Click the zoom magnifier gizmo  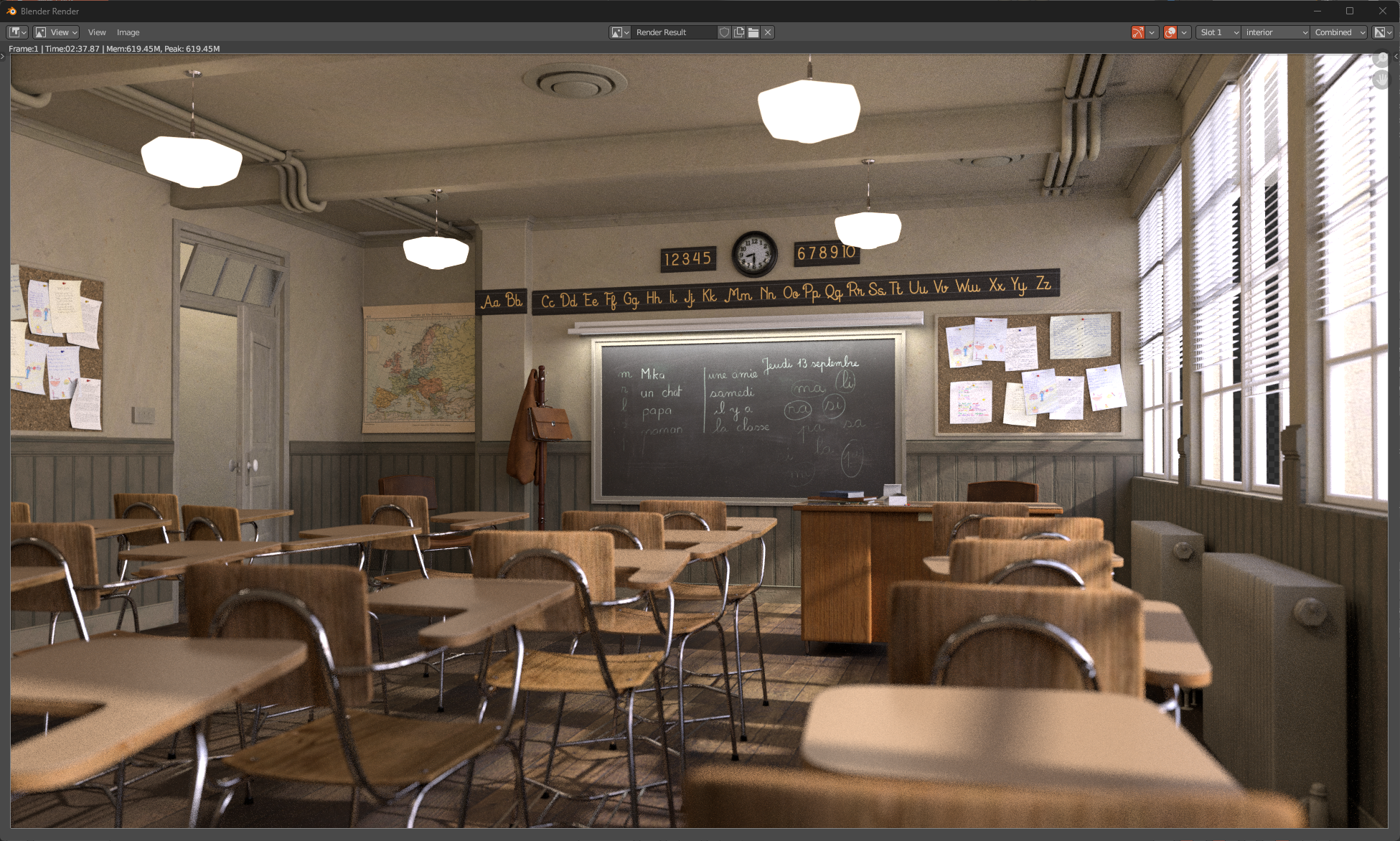1382,59
